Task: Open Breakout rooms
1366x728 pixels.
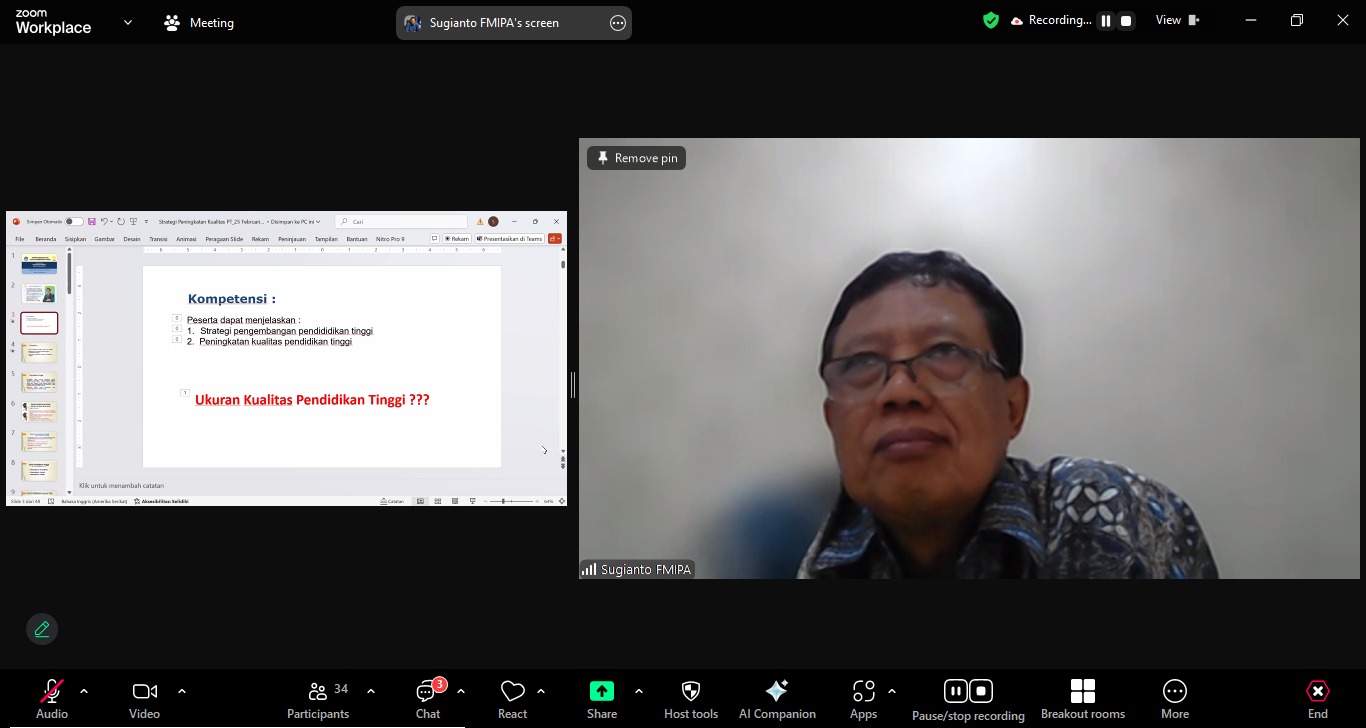Action: (1082, 691)
